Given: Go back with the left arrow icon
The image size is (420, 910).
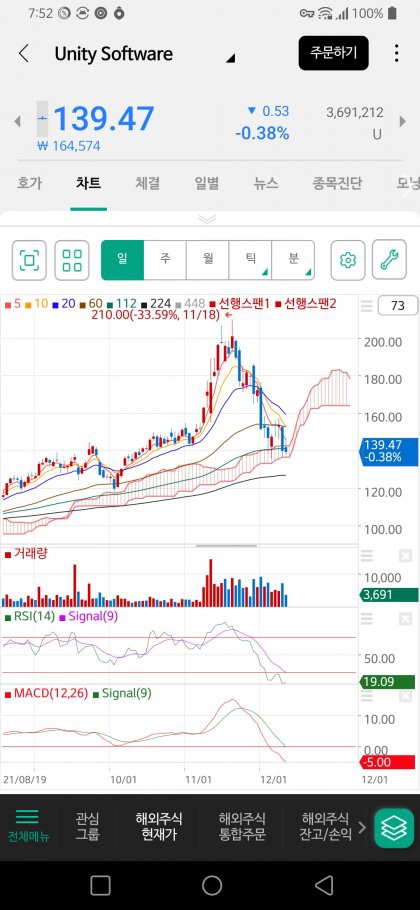Looking at the screenshot, I should [x=23, y=53].
